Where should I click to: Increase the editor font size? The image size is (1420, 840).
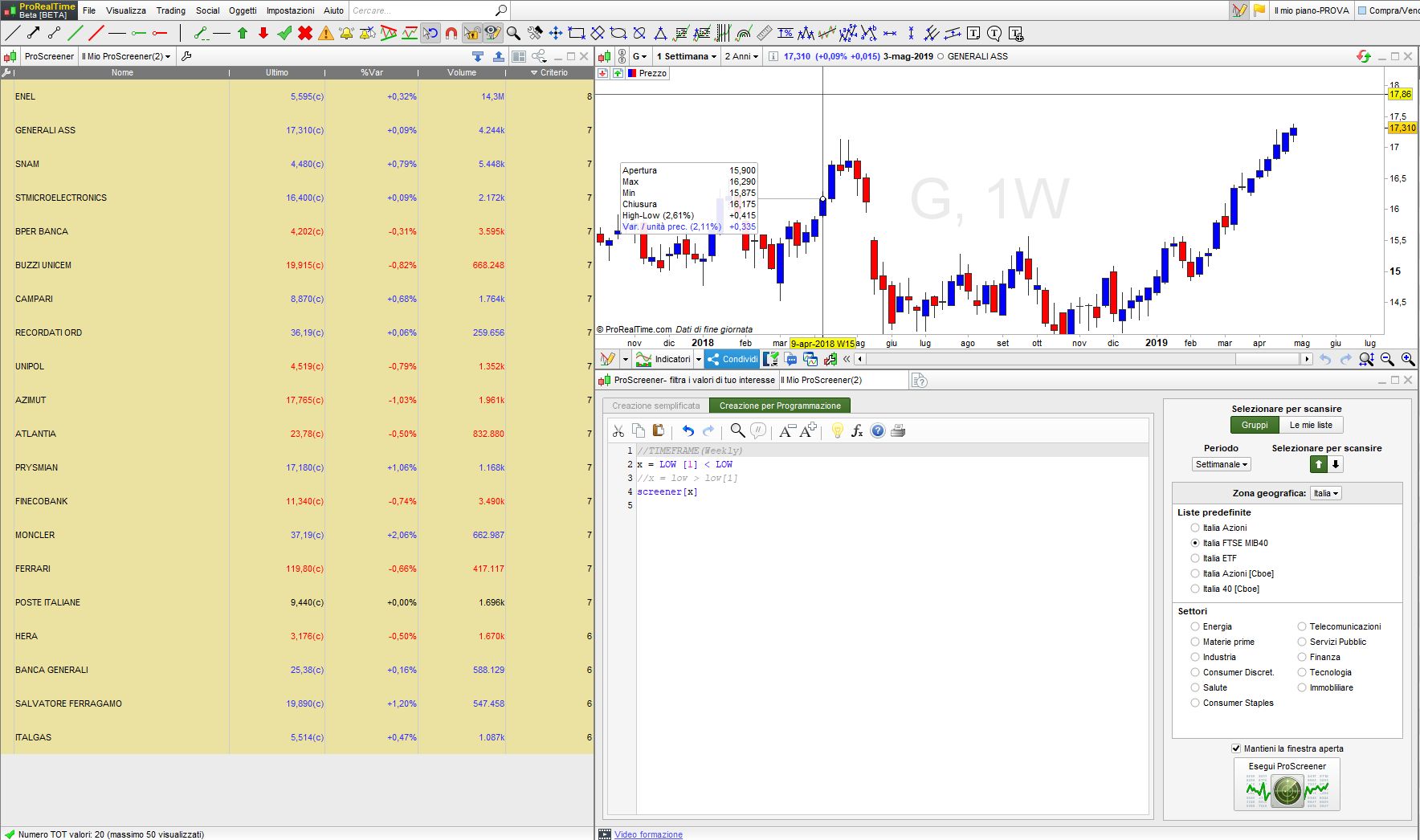(x=808, y=431)
